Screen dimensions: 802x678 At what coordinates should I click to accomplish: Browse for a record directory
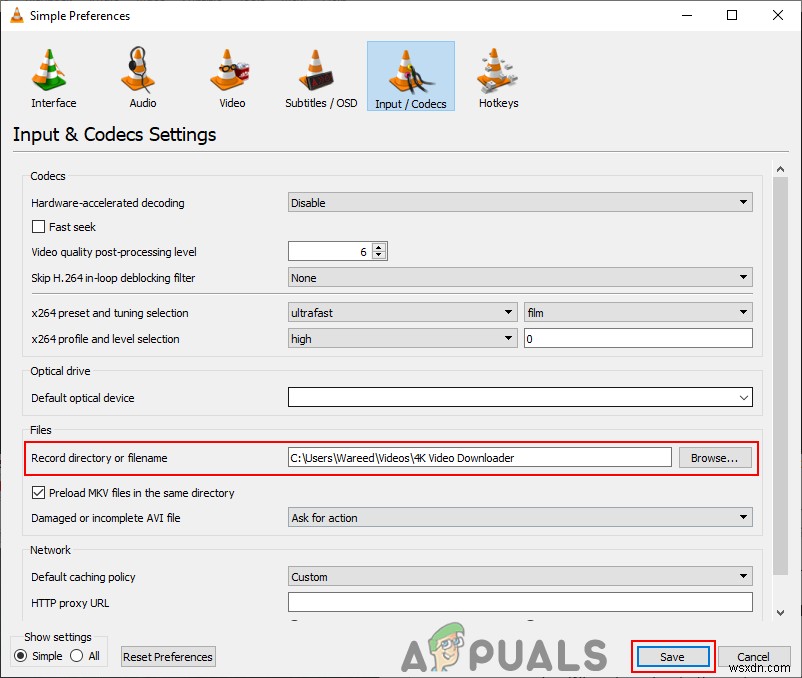coord(715,458)
